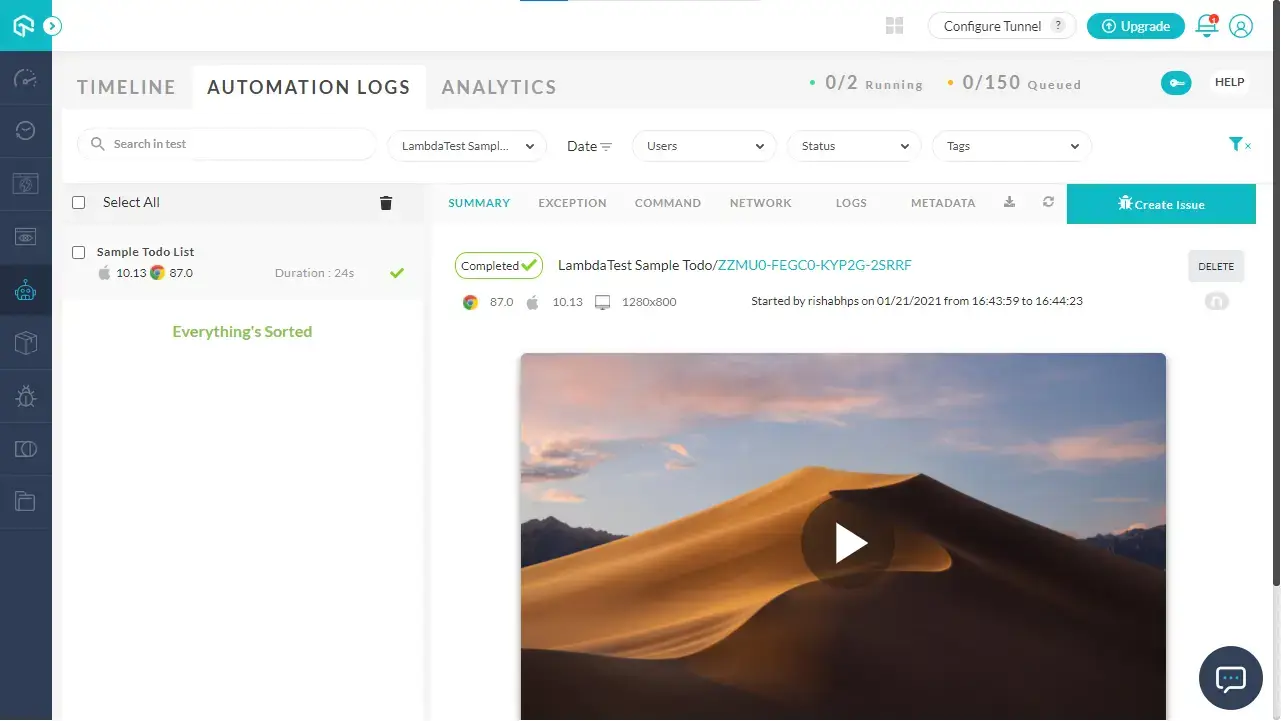The height and width of the screenshot is (721, 1281).
Task: Open the Tags dropdown
Action: click(x=1012, y=146)
